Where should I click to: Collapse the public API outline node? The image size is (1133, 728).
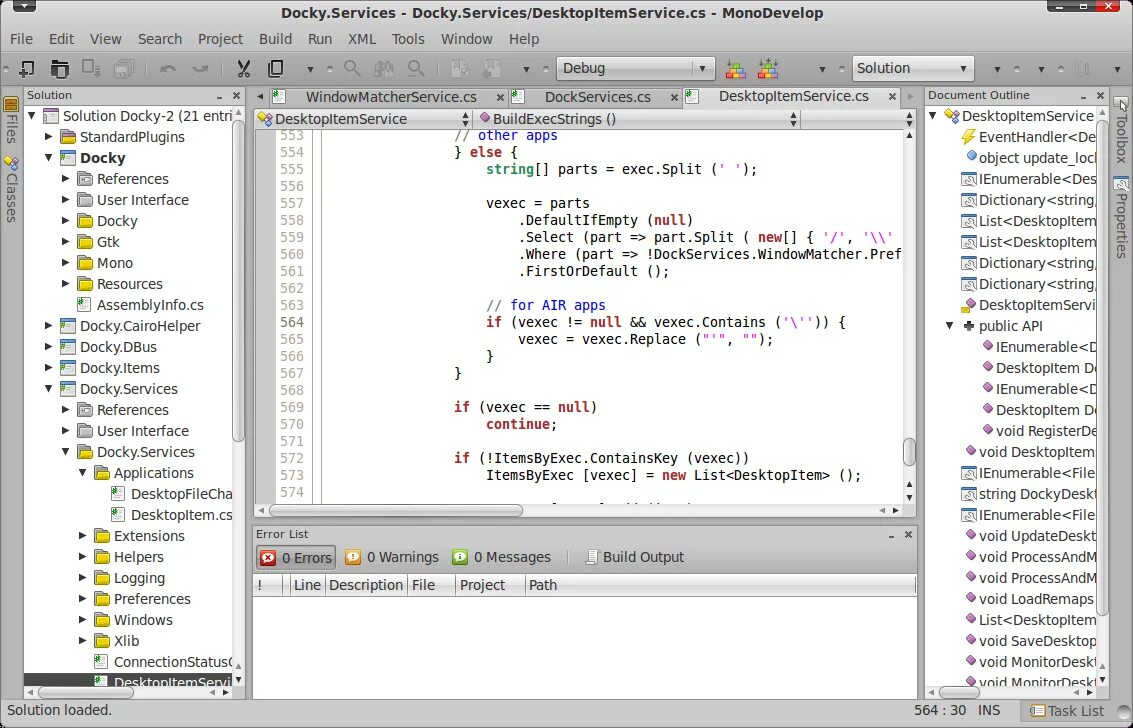pyautogui.click(x=949, y=326)
